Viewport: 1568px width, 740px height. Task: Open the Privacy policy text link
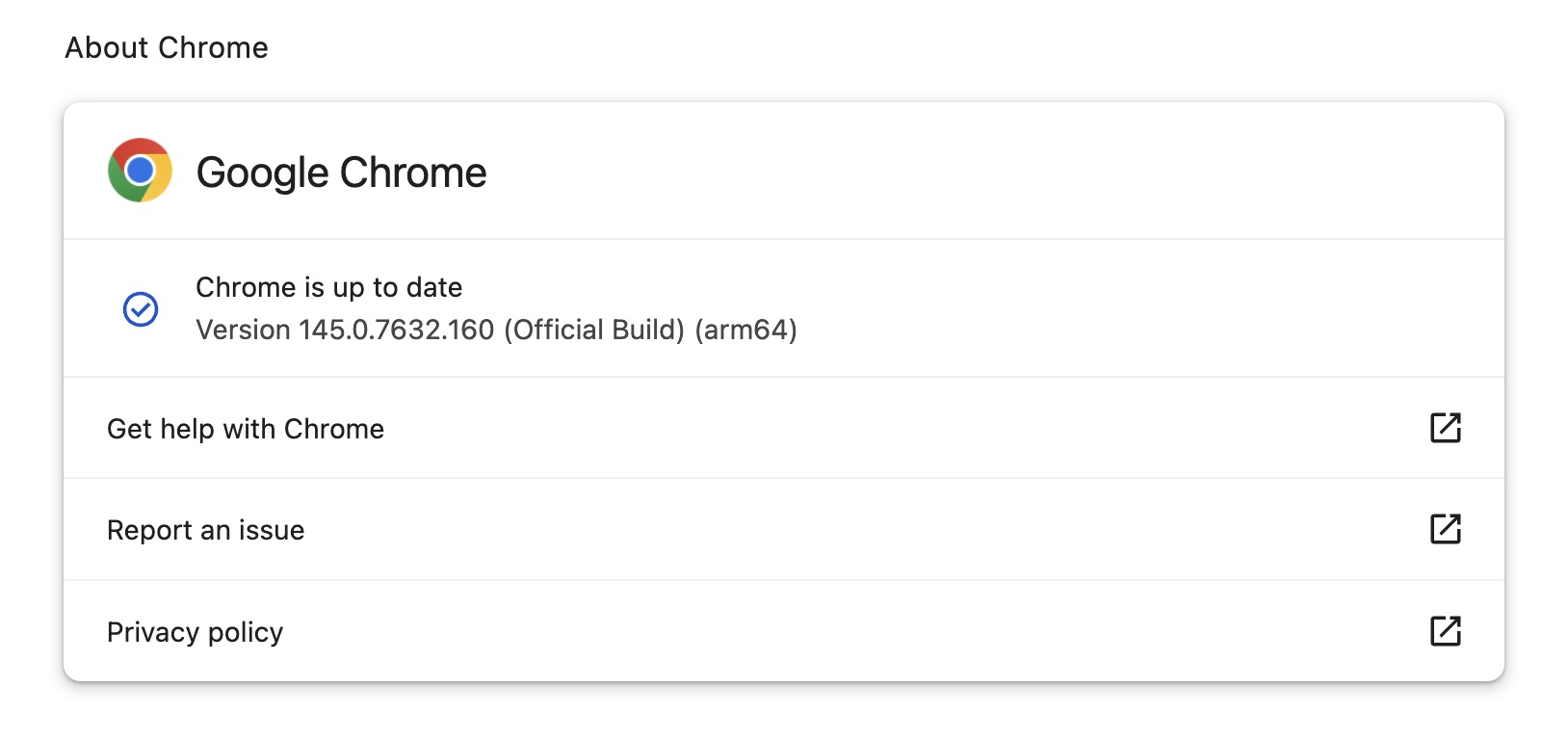[x=195, y=632]
